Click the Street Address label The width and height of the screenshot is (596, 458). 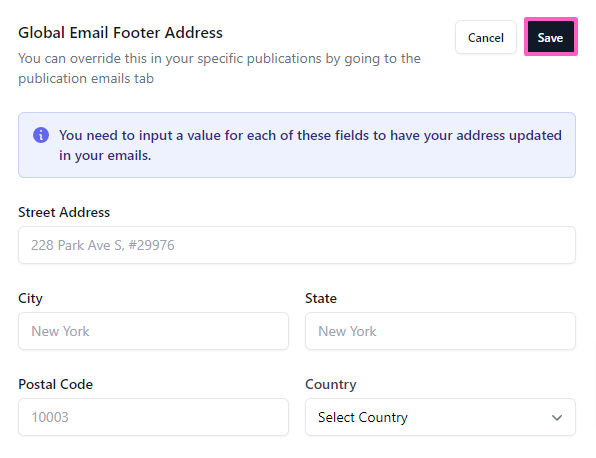pos(64,212)
